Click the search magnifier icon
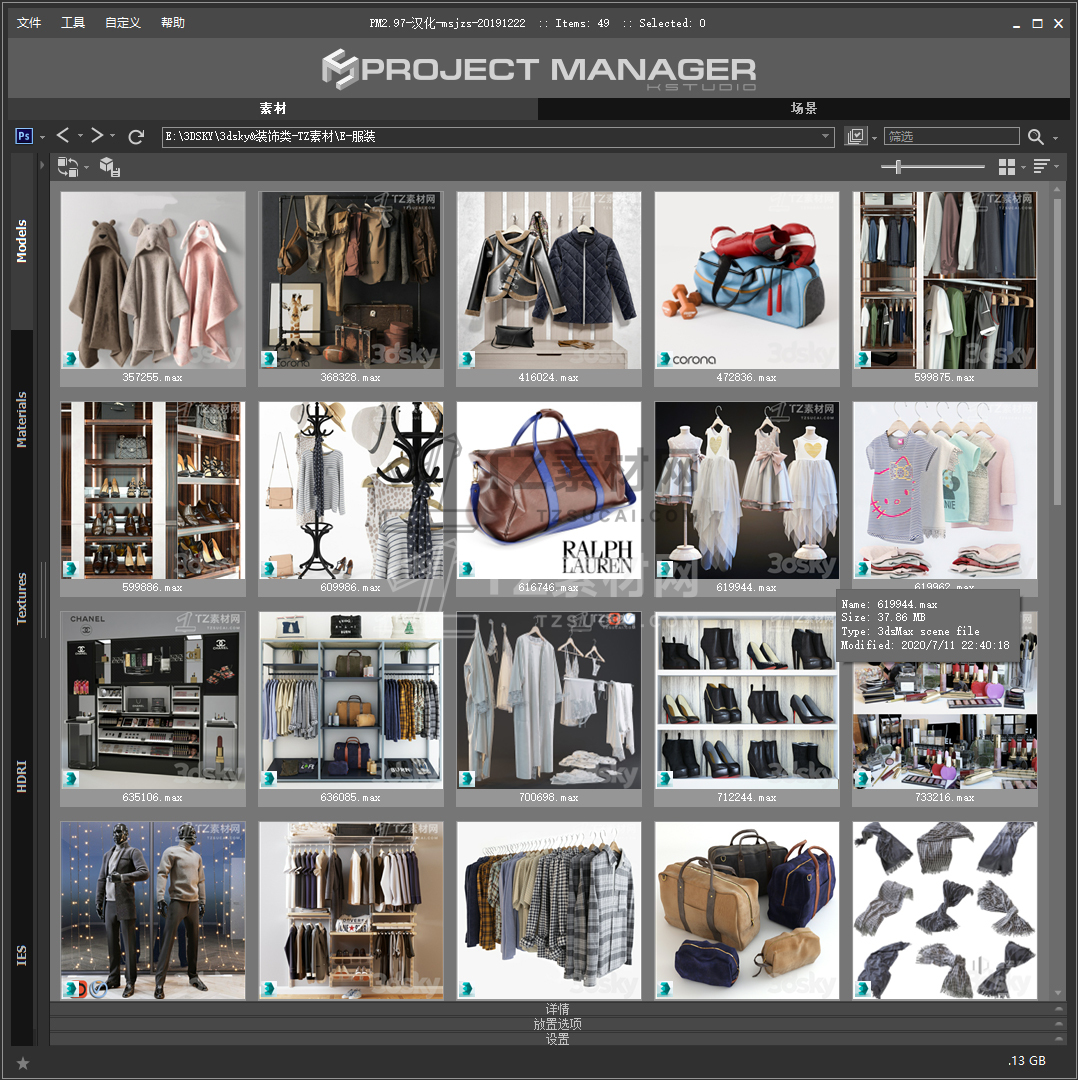 click(1035, 137)
